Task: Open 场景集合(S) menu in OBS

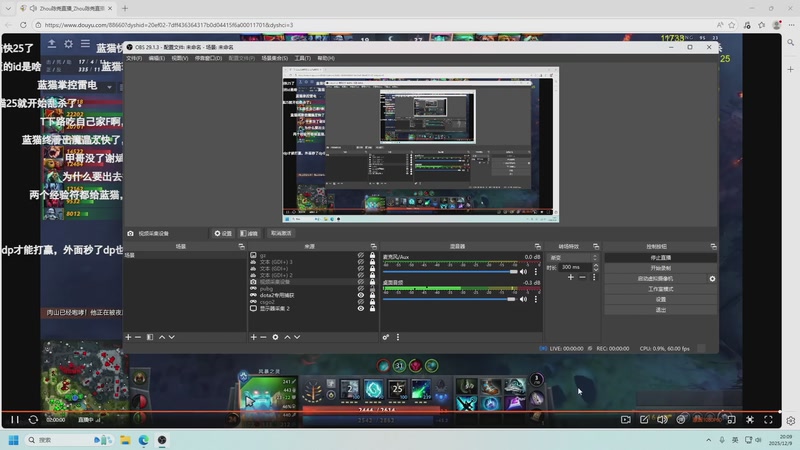Action: pos(274,58)
